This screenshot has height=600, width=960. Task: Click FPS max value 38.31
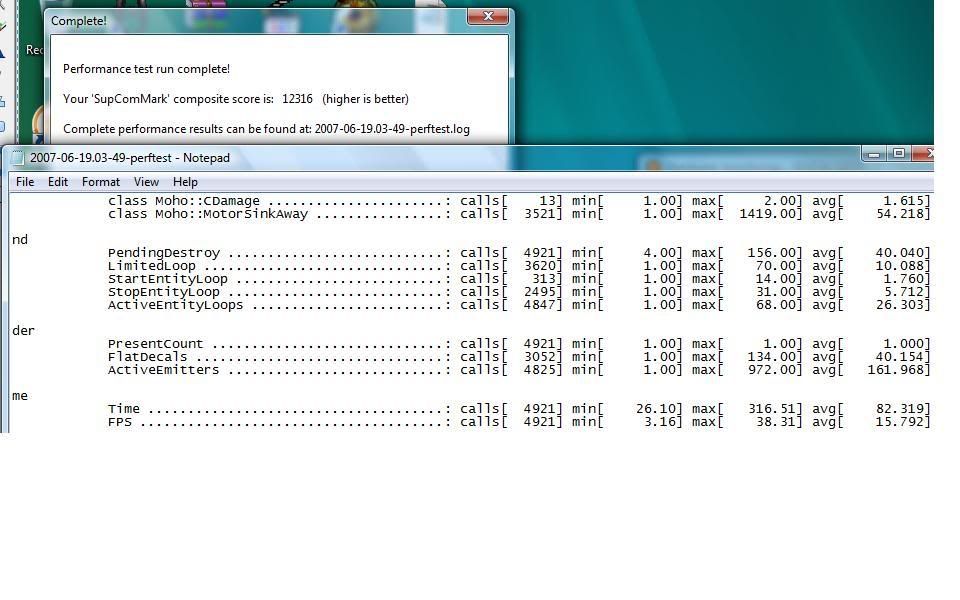click(x=776, y=422)
